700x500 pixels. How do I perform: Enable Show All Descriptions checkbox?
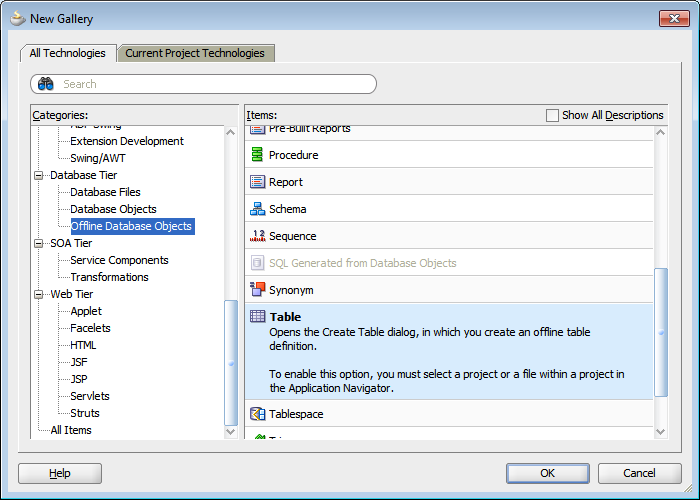552,115
